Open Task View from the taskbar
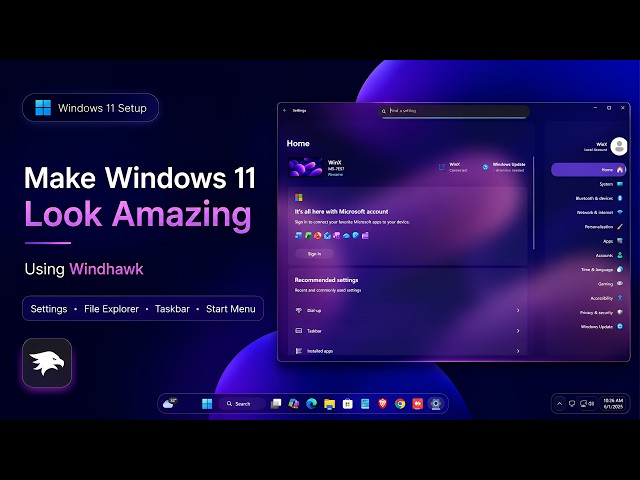This screenshot has width=640, height=480. [x=276, y=404]
